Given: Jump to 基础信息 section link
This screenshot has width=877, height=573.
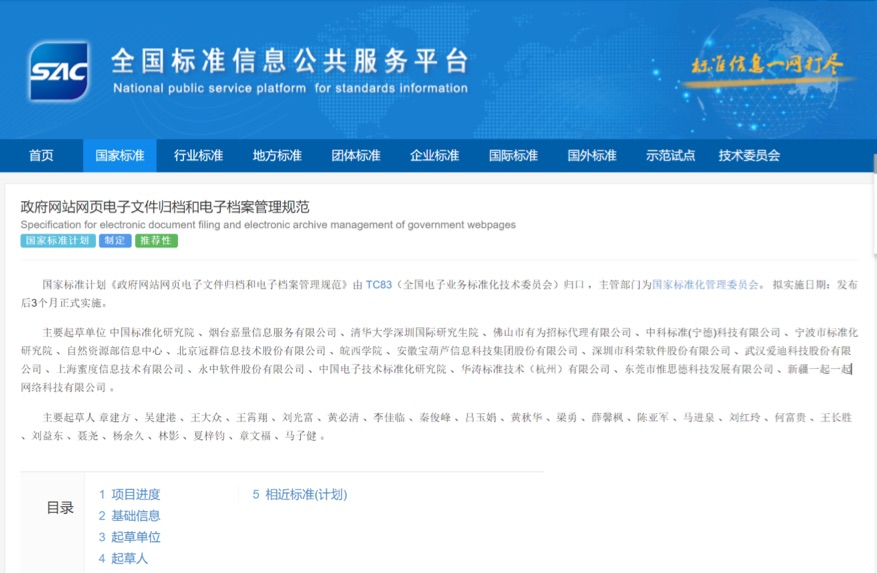Looking at the screenshot, I should 129,516.
